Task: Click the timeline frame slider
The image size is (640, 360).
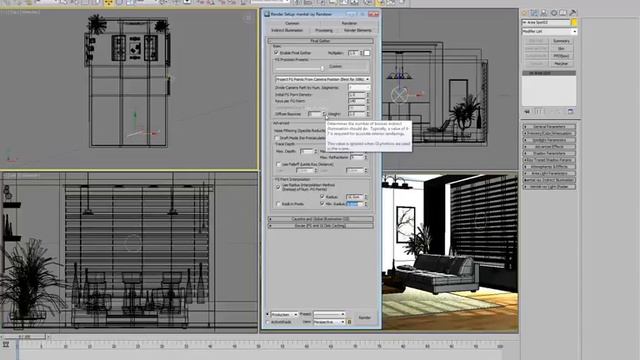Action: tap(24, 337)
